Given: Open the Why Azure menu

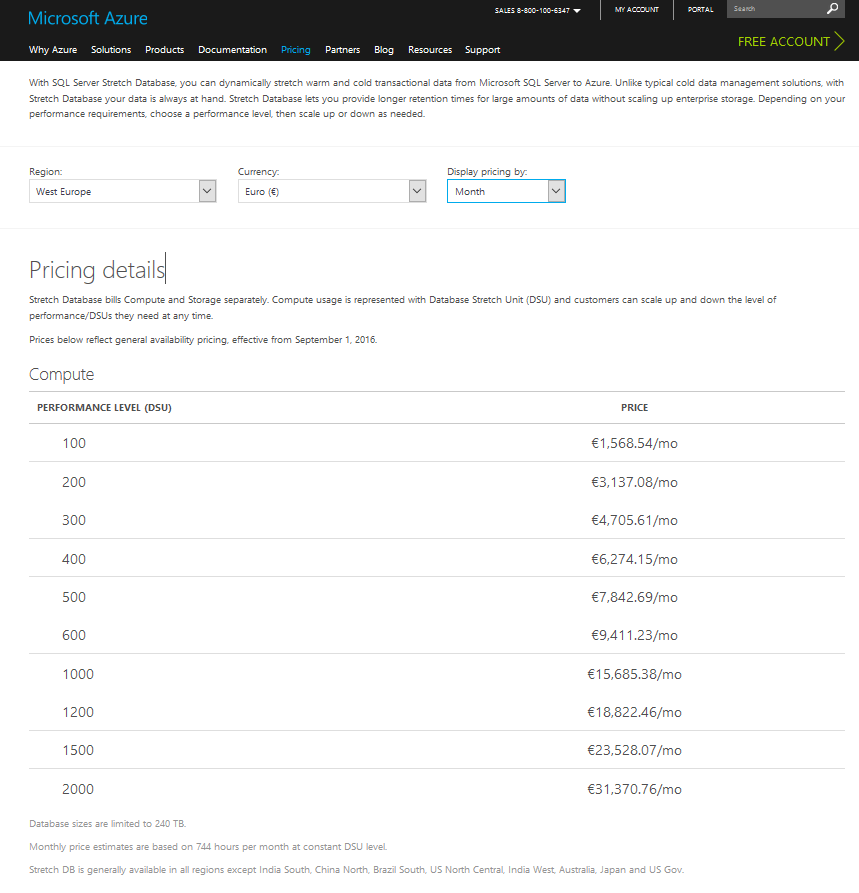Looking at the screenshot, I should [x=53, y=50].
